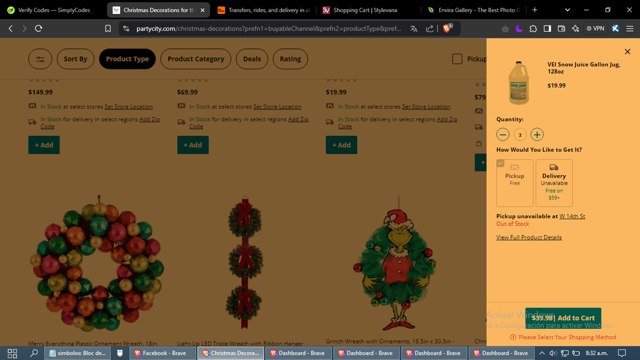Show hidden system tray icons
Viewport: 640px width, 360px height.
[542, 353]
